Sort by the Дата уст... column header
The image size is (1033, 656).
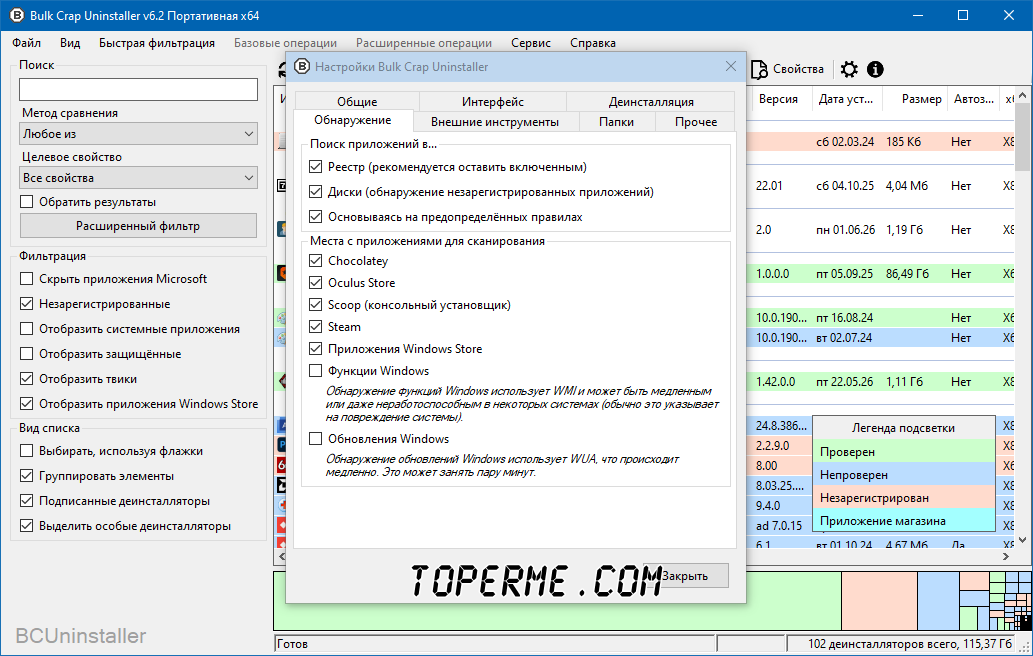click(x=845, y=99)
